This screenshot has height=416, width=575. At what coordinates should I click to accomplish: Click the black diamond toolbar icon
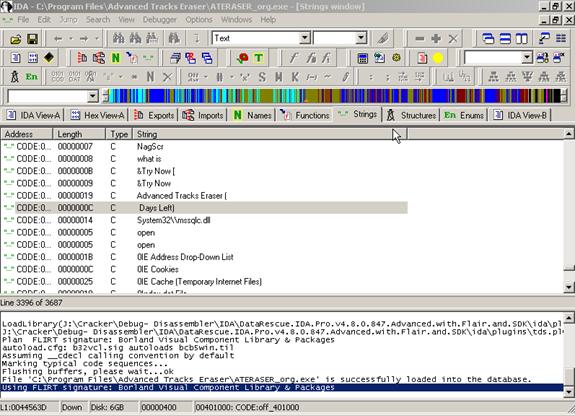(49, 58)
